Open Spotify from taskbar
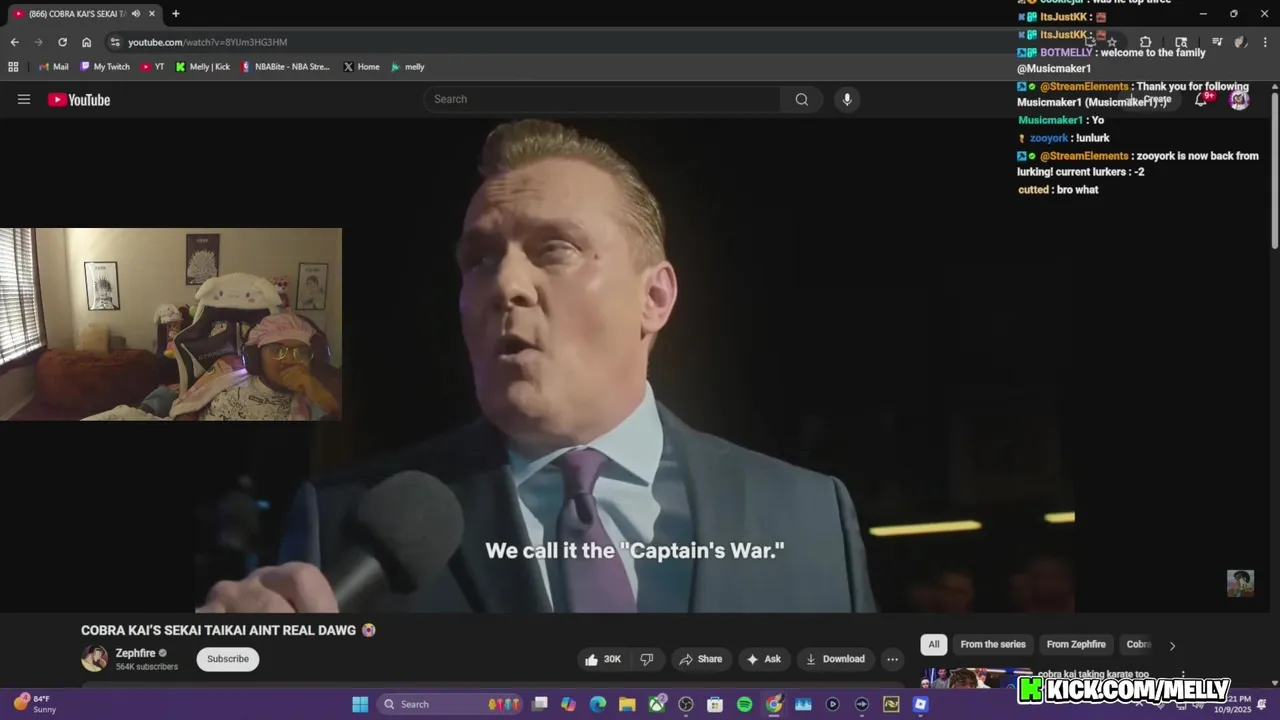 pyautogui.click(x=744, y=704)
